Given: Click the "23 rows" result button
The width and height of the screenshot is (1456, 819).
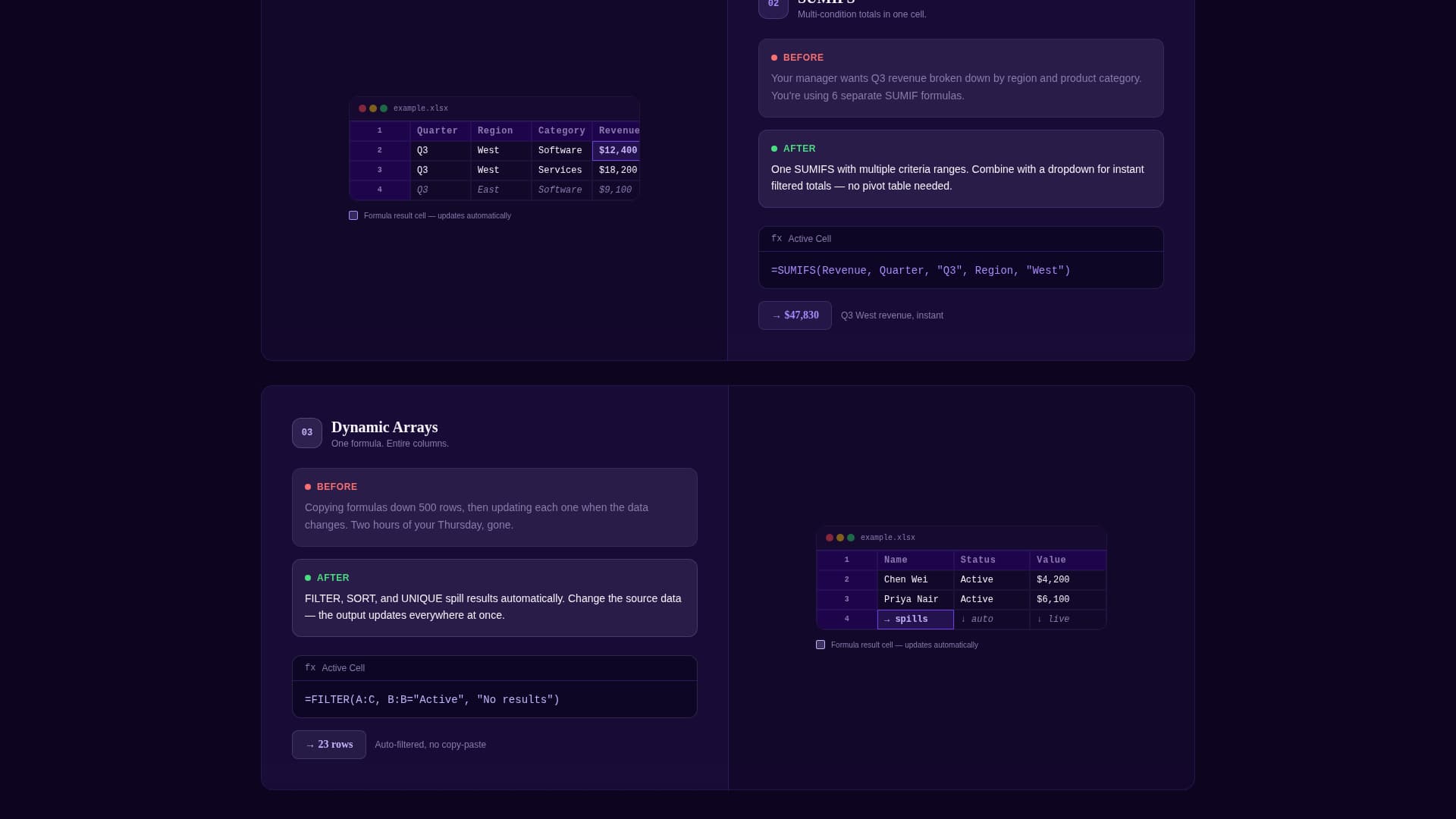Looking at the screenshot, I should coord(328,745).
